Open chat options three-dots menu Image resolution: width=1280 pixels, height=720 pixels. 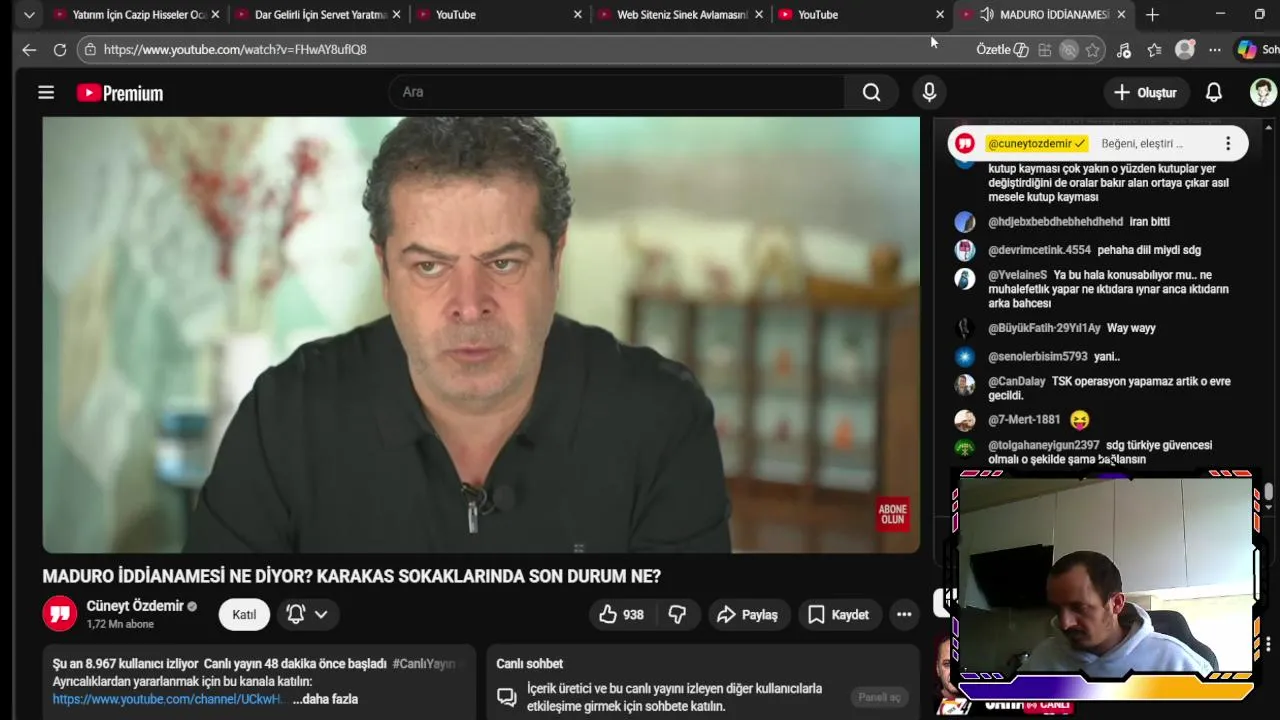coord(1228,144)
